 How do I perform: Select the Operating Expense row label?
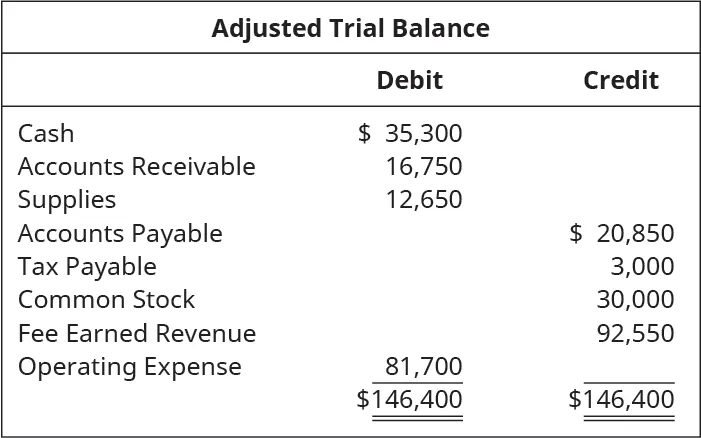(130, 366)
